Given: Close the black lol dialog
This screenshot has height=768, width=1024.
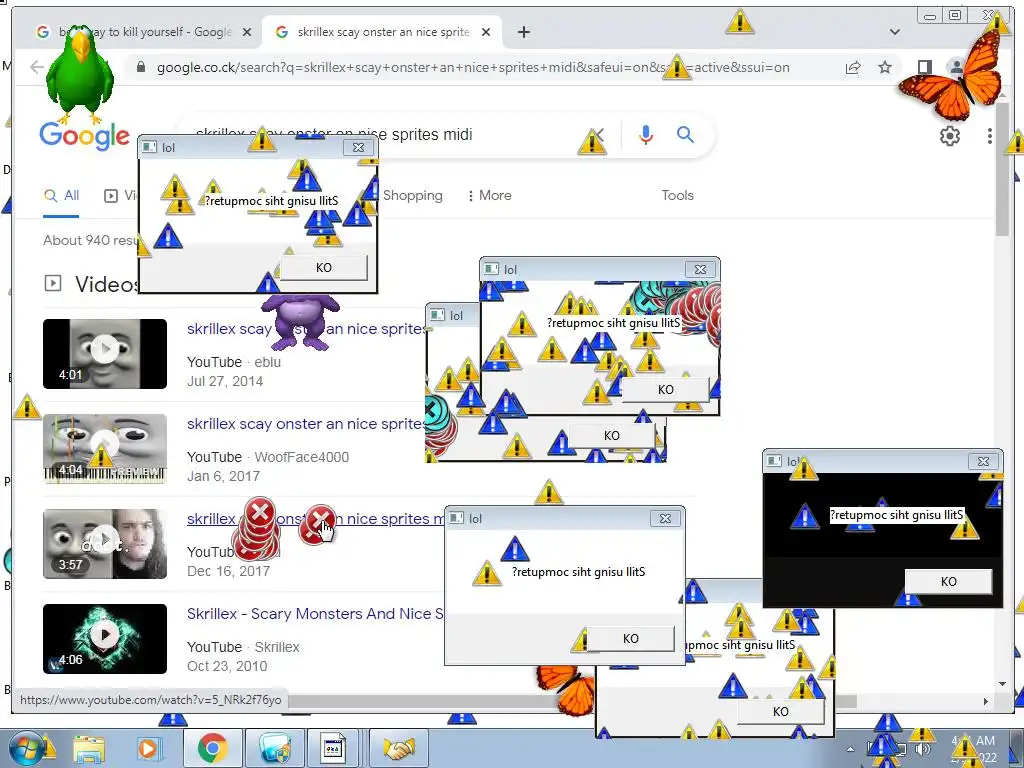Looking at the screenshot, I should click(983, 461).
